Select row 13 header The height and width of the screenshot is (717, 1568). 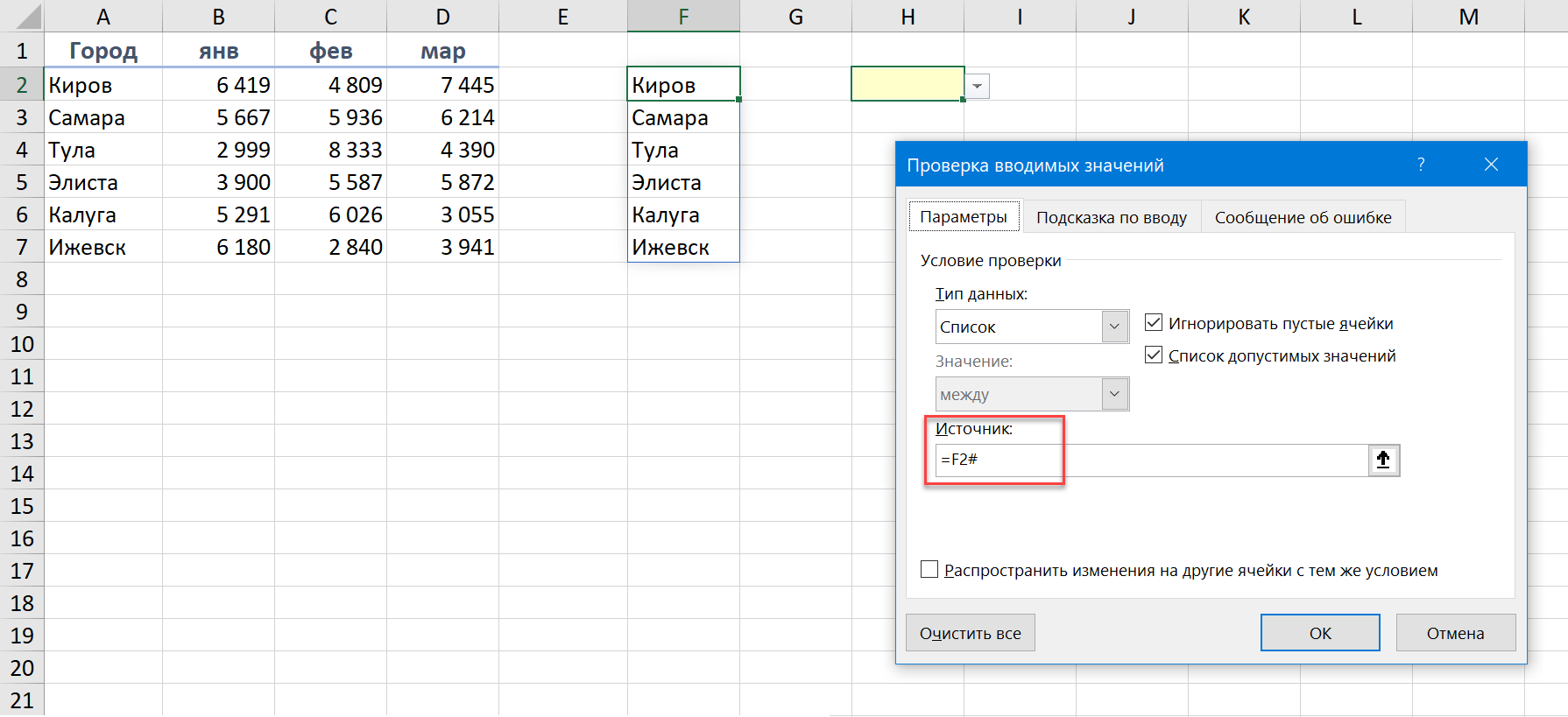tap(22, 441)
